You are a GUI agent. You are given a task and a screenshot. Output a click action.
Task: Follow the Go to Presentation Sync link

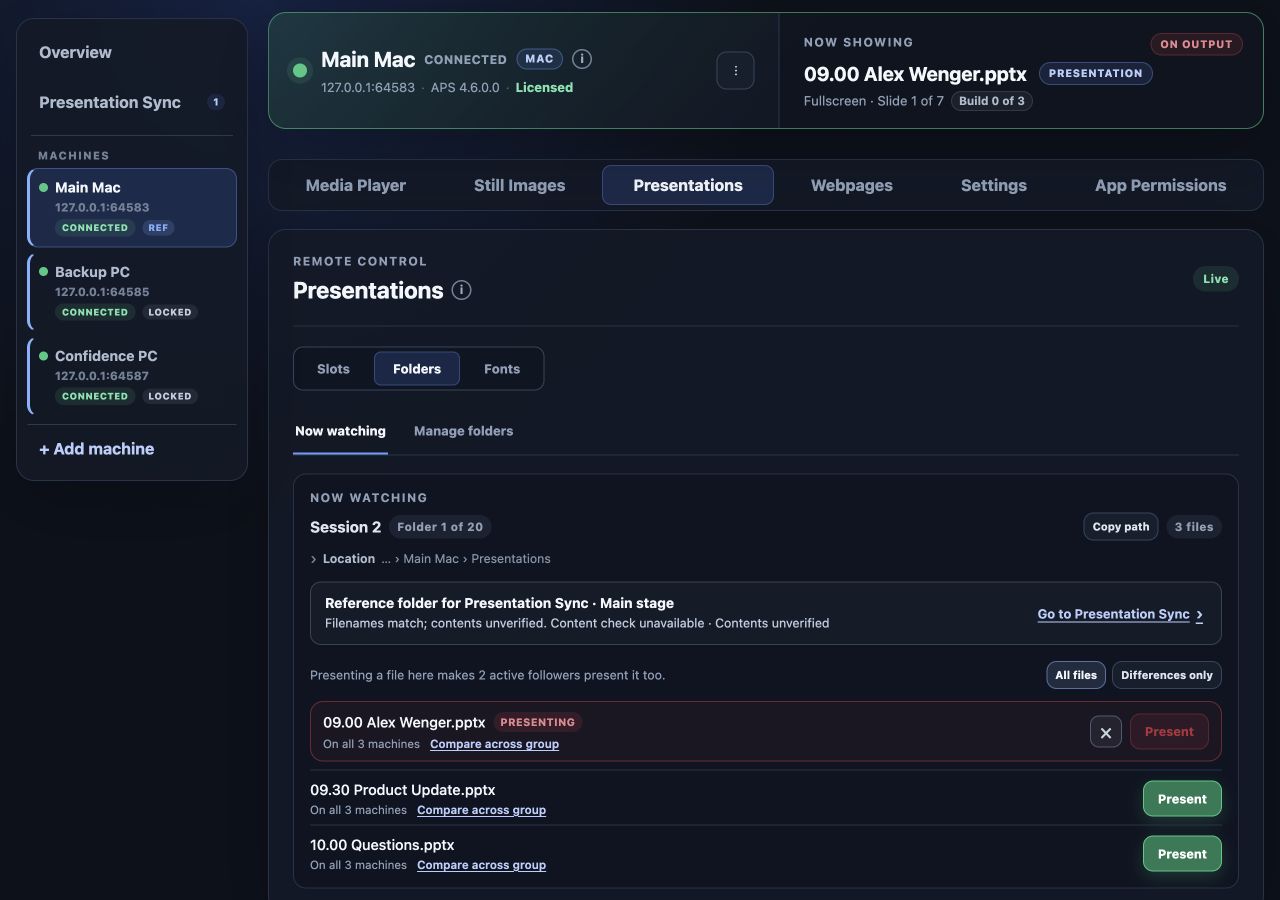coord(1120,614)
